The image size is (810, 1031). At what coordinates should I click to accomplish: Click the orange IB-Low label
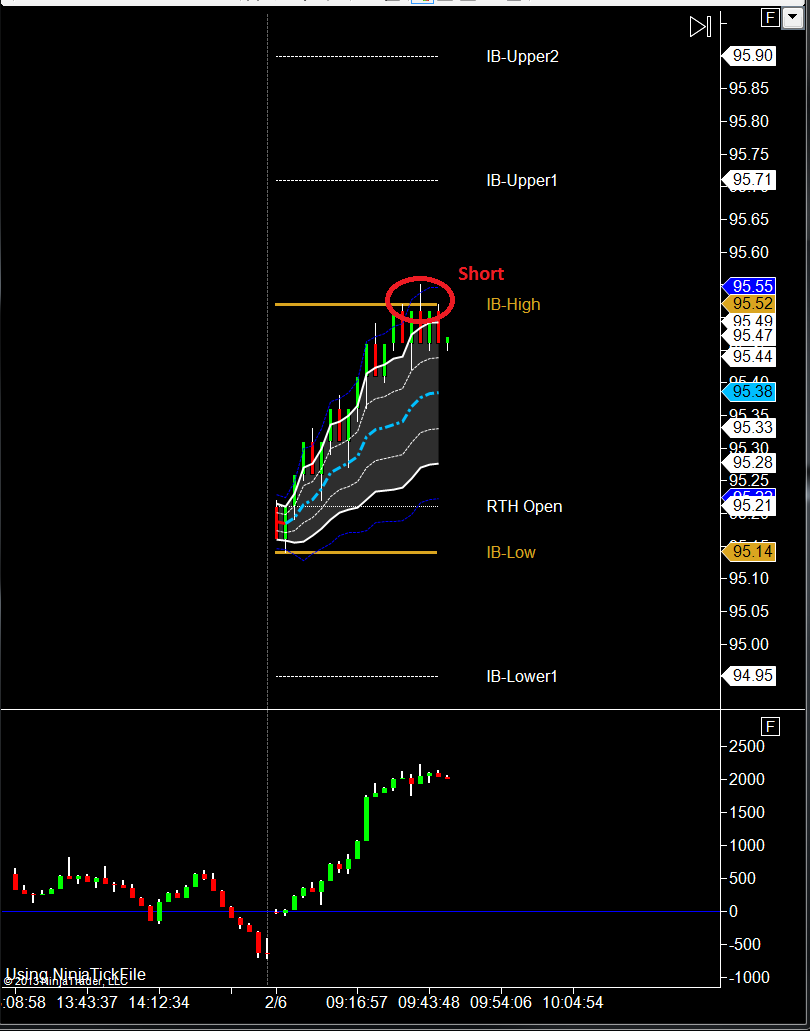tap(511, 552)
